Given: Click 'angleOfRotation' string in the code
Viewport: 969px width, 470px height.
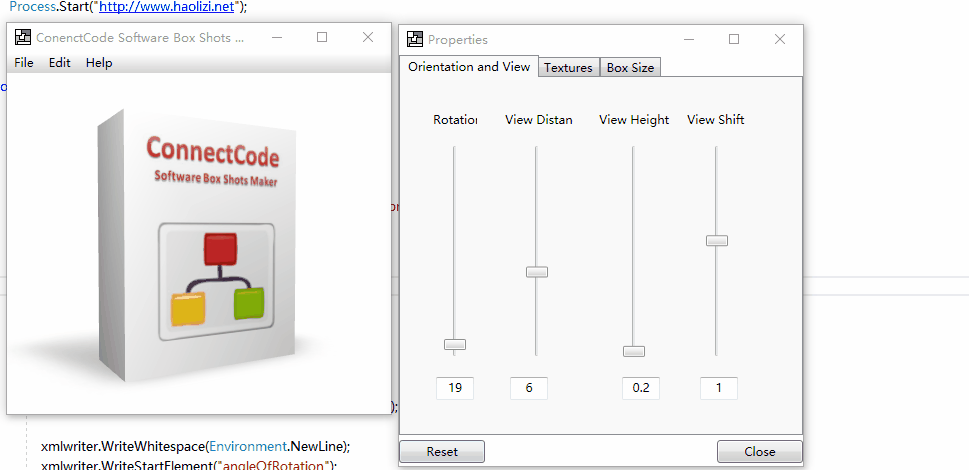Looking at the screenshot, I should tap(273, 464).
